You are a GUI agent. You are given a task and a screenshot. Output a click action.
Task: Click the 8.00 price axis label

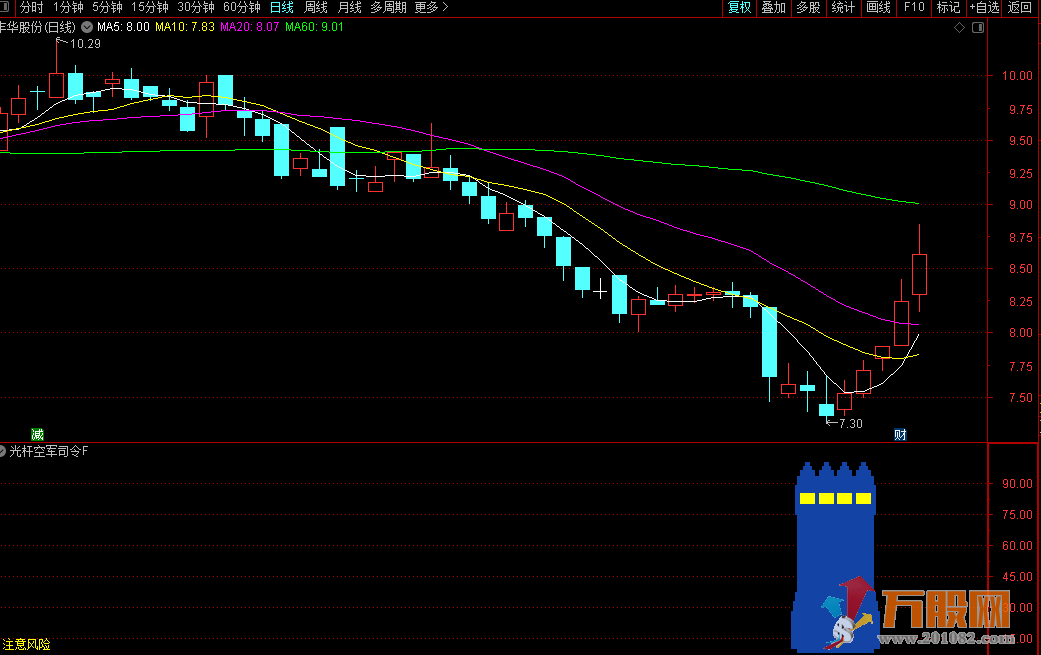click(1020, 333)
